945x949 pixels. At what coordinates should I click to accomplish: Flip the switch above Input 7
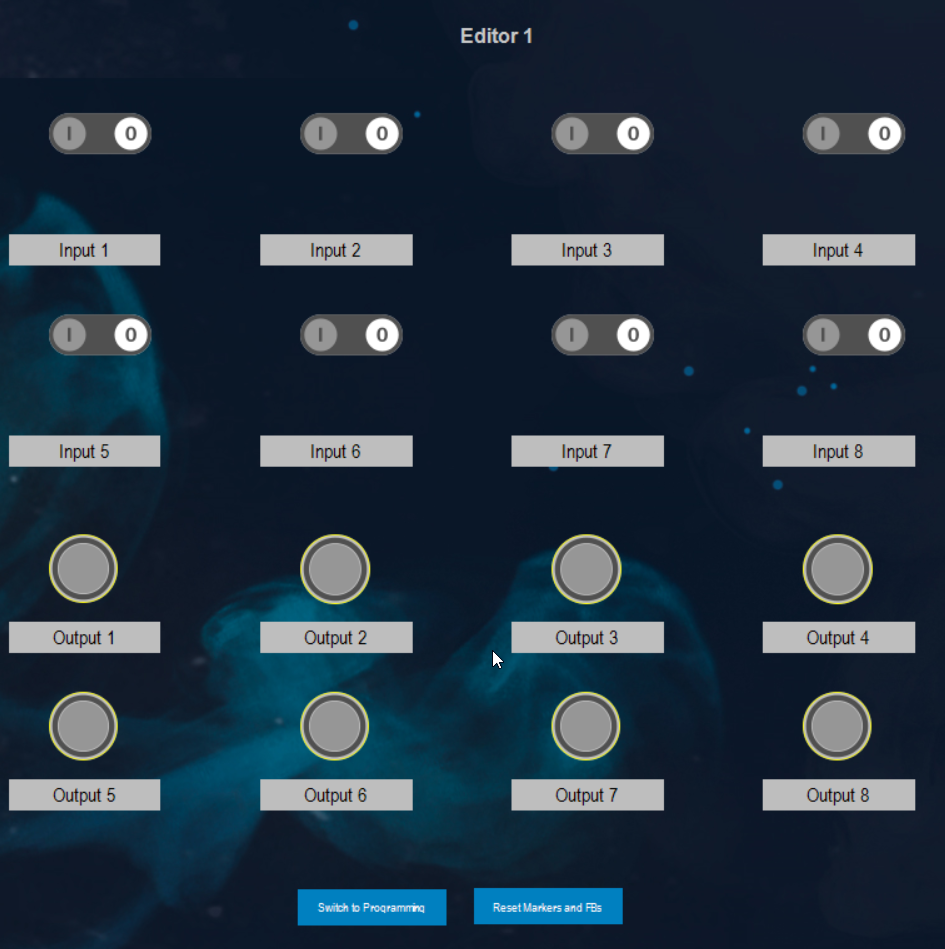pos(602,335)
